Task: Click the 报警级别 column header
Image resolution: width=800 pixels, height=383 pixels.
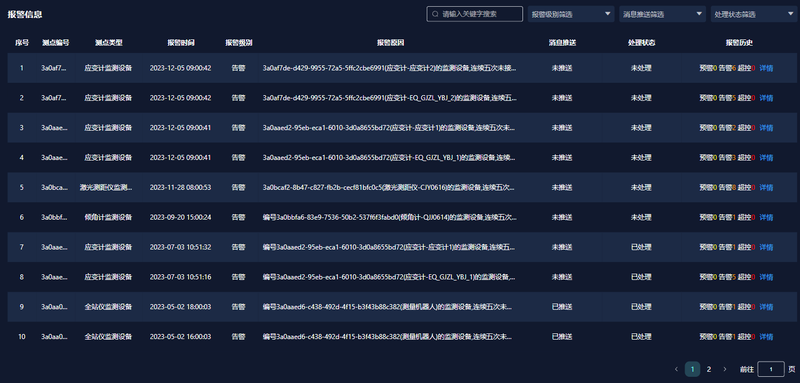Action: pos(239,43)
